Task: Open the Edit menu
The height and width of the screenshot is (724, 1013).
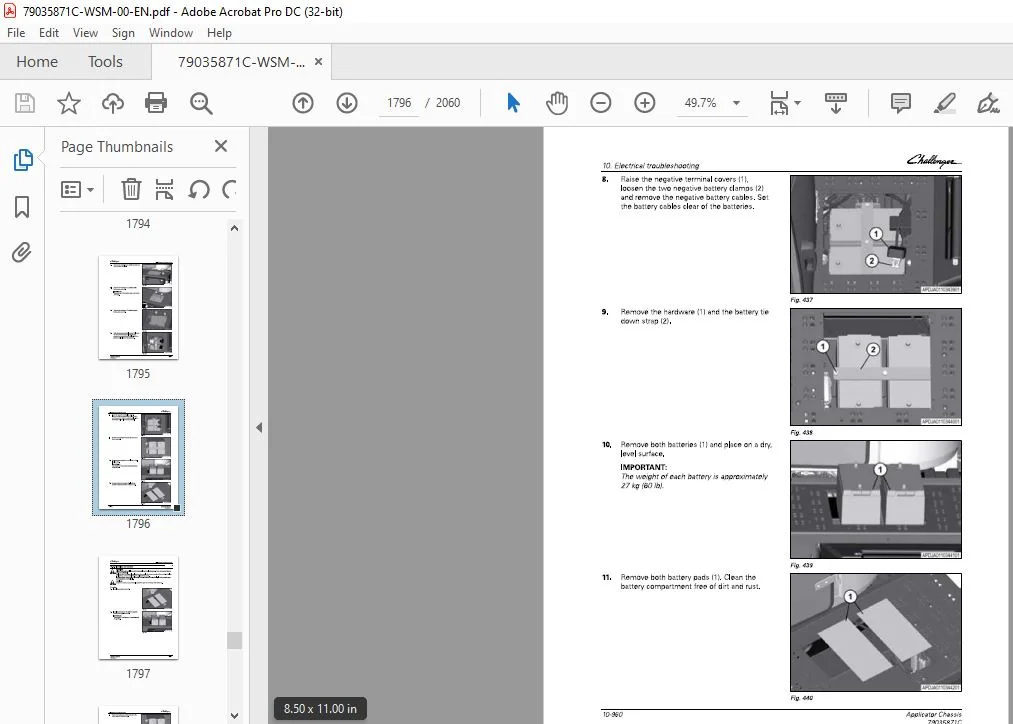Action: click(48, 33)
